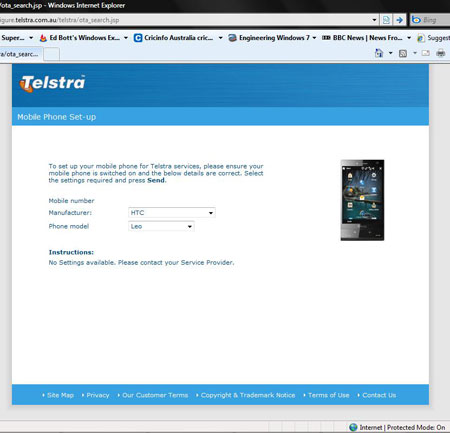Open BBC News favorites bar item
This screenshot has height=433, width=450.
(362, 38)
